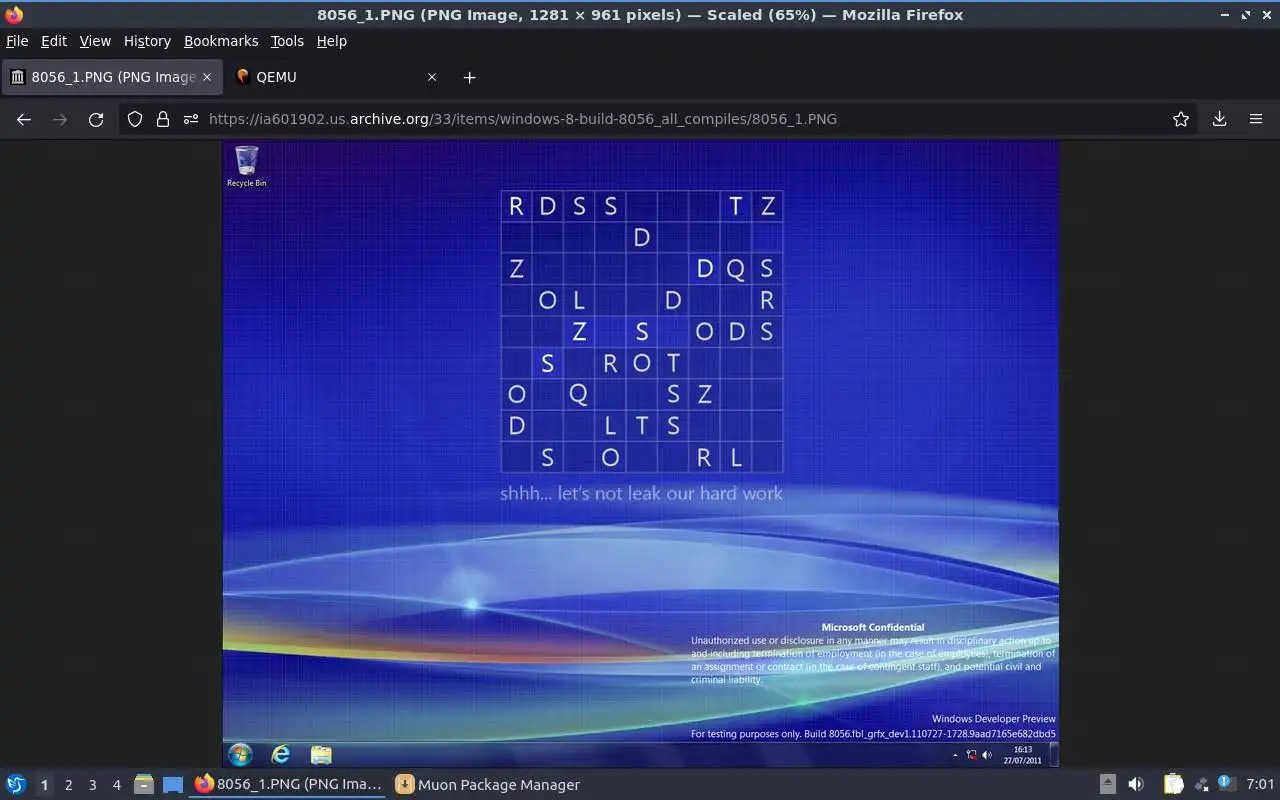Open the site permissions icon in address bar
The height and width of the screenshot is (800, 1280).
[191, 119]
